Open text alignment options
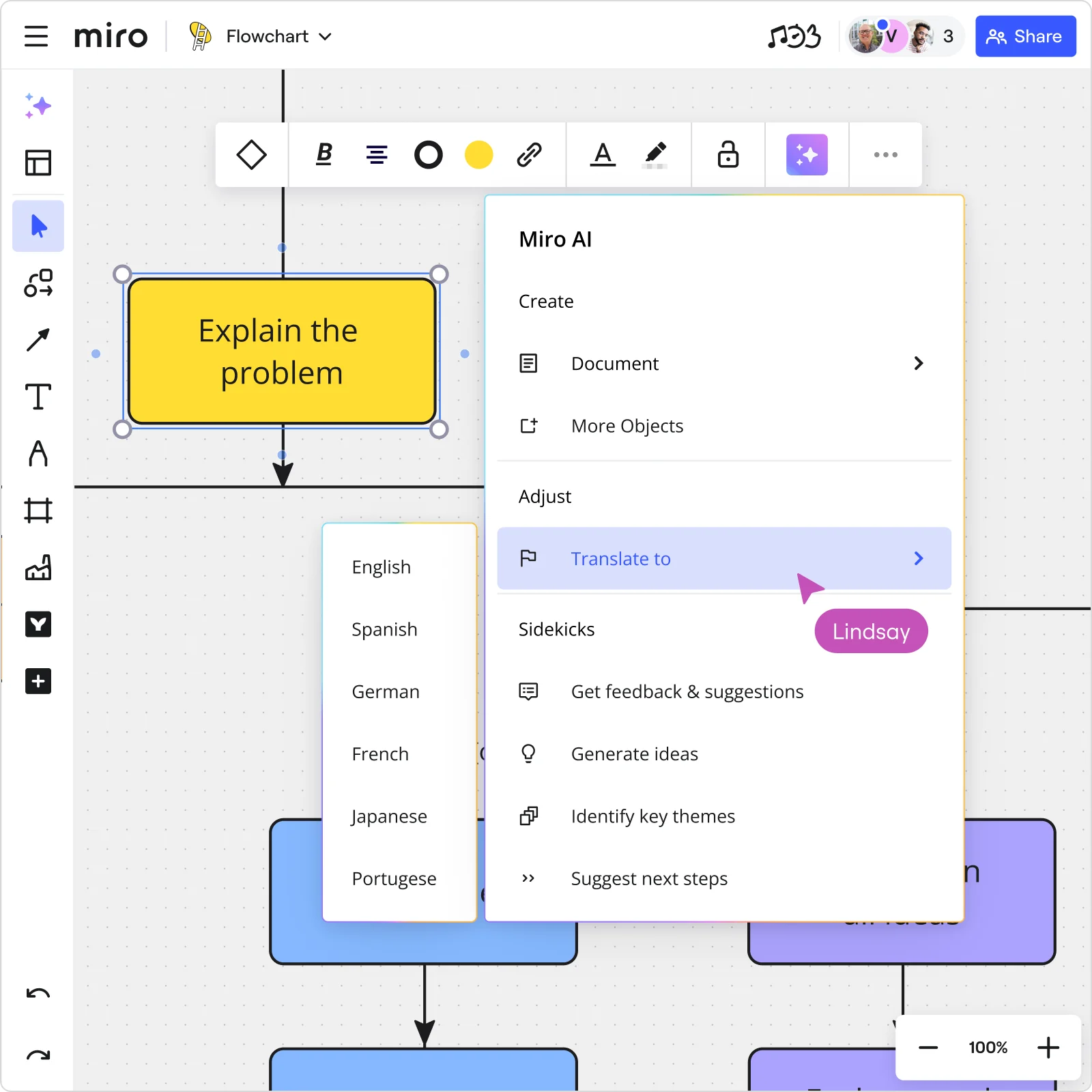The image size is (1092, 1092). pyautogui.click(x=377, y=155)
